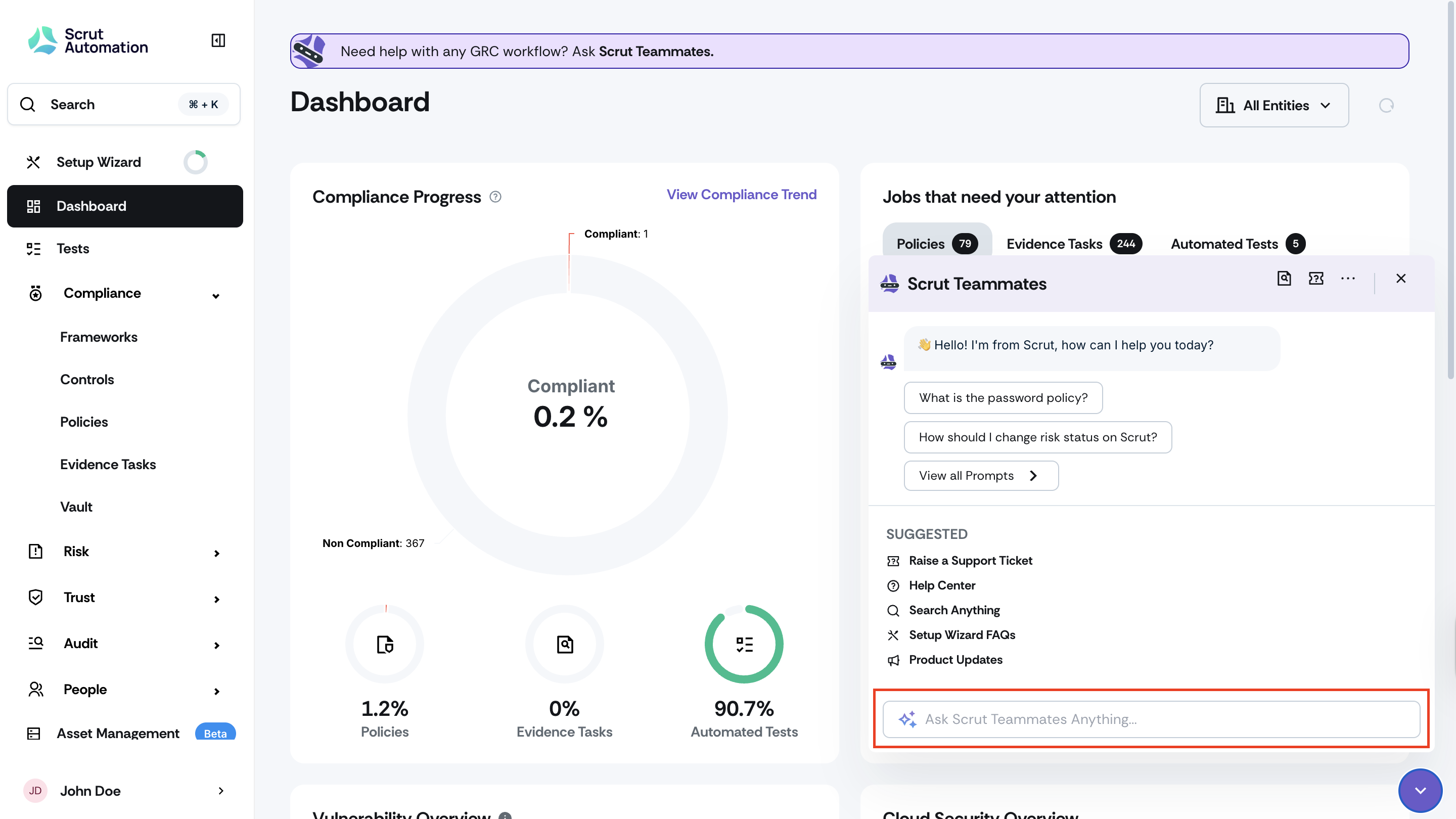
Task: Click the Dashboard grid icon in sidebar
Action: click(33, 206)
